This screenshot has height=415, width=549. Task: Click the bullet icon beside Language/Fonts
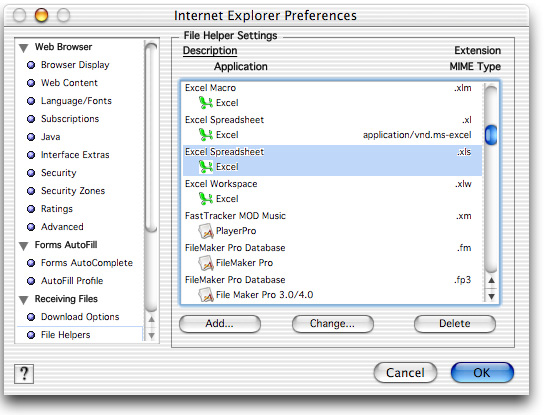point(31,101)
